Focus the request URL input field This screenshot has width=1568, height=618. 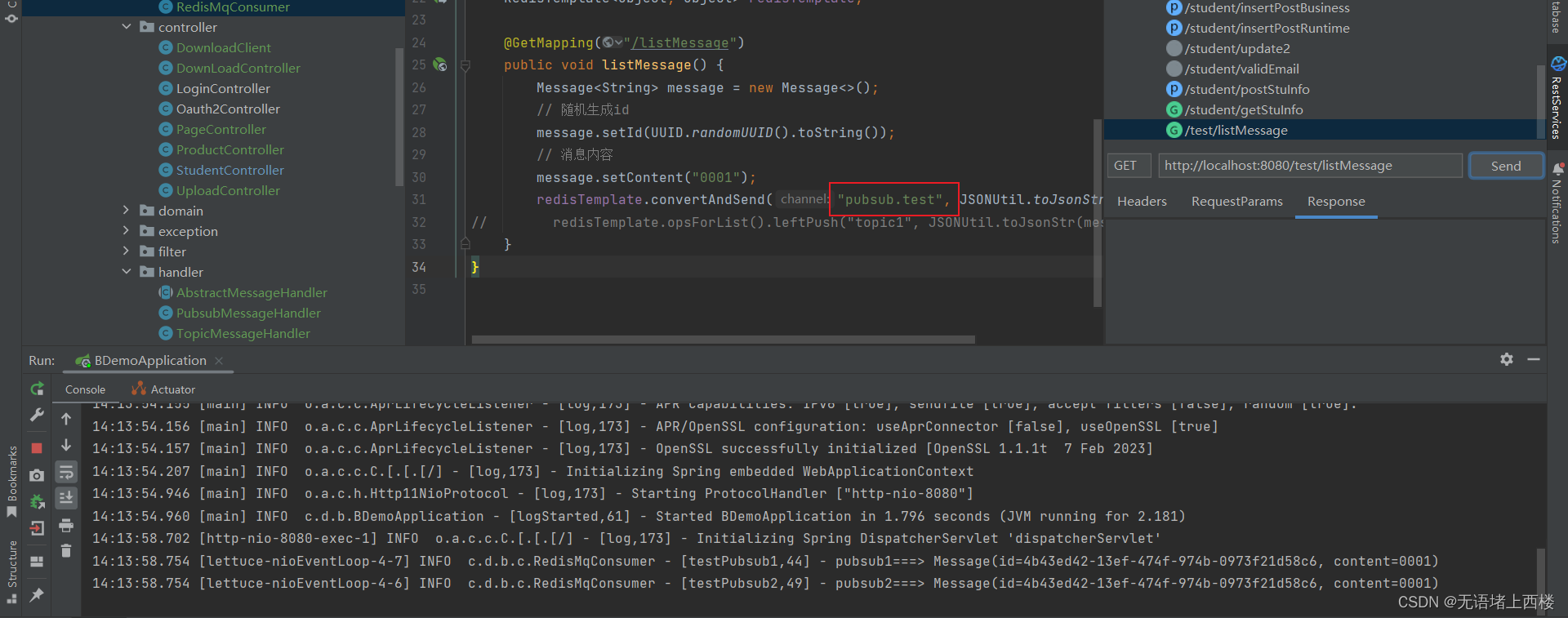[1310, 166]
